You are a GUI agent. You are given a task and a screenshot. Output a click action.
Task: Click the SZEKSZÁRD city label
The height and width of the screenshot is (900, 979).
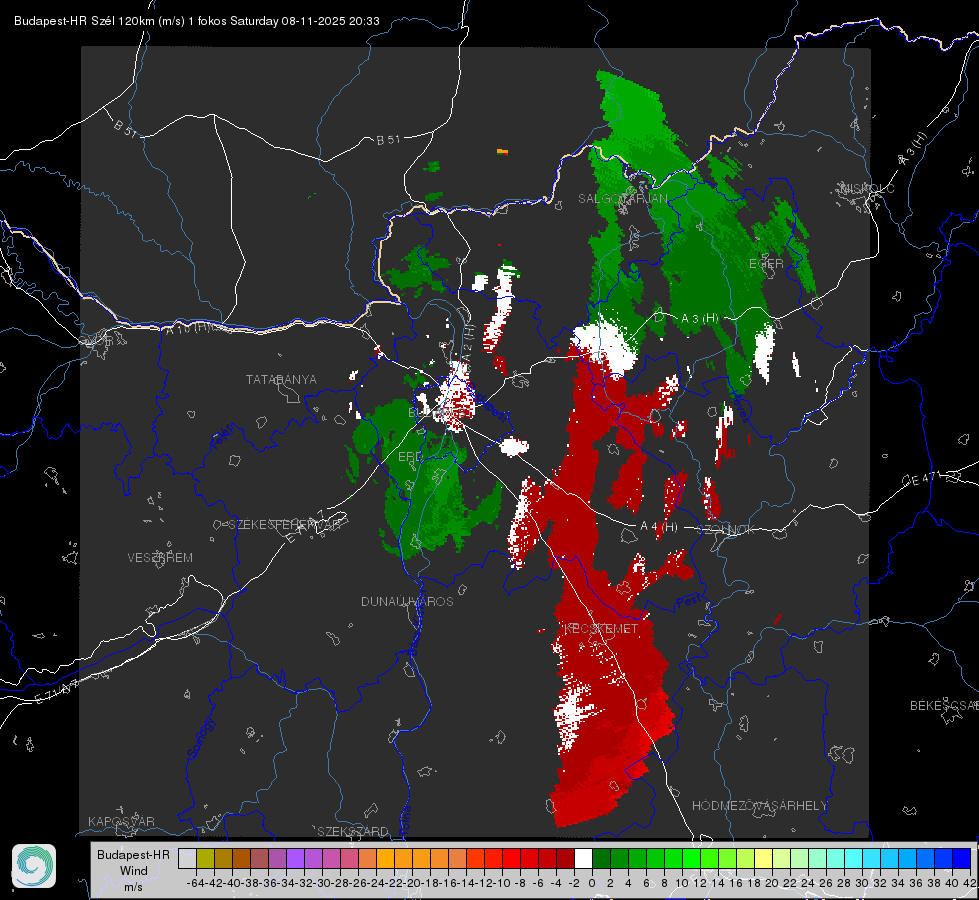point(353,831)
